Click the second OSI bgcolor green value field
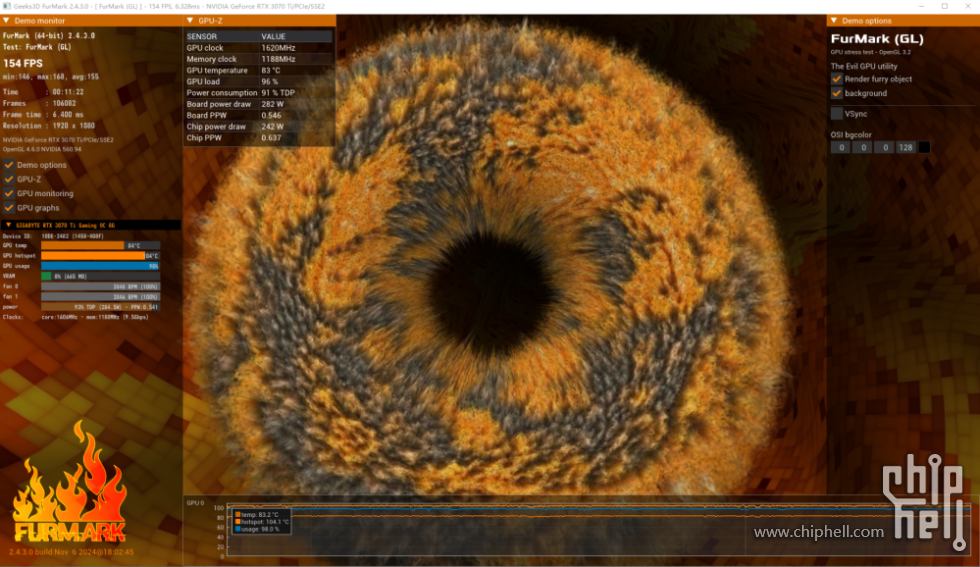 coord(862,148)
